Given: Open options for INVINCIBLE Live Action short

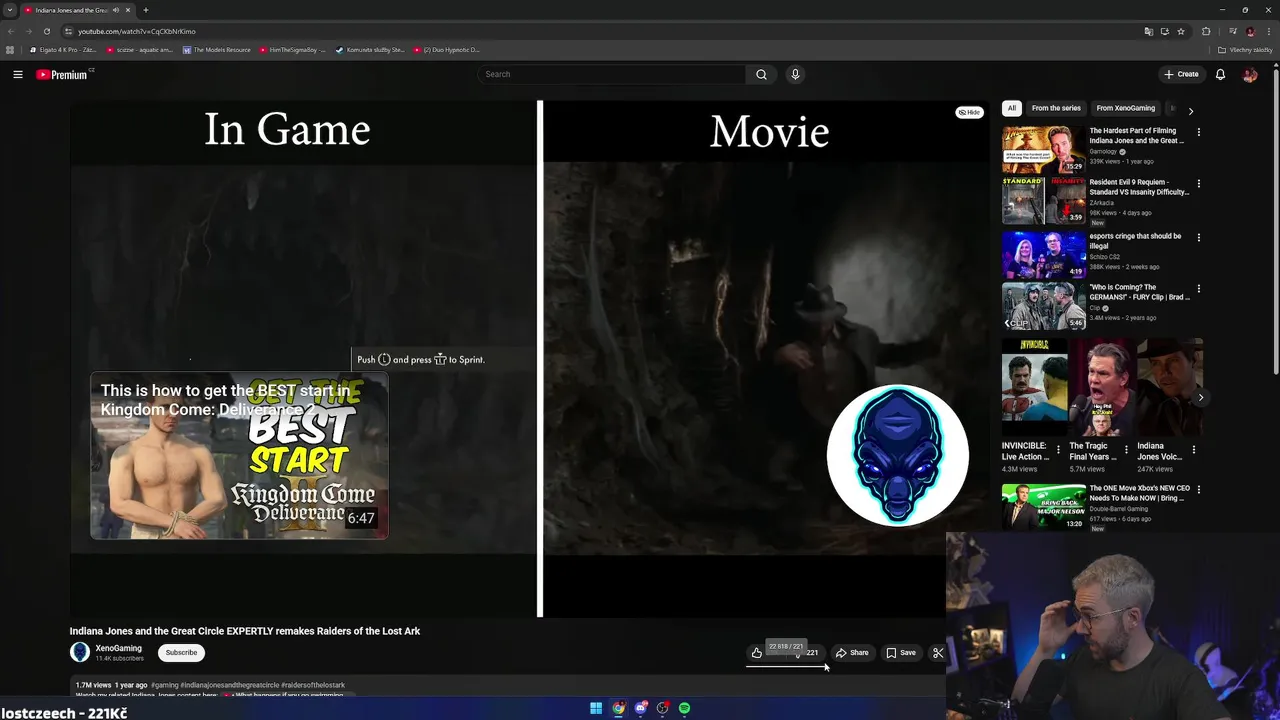Looking at the screenshot, I should [1058, 450].
